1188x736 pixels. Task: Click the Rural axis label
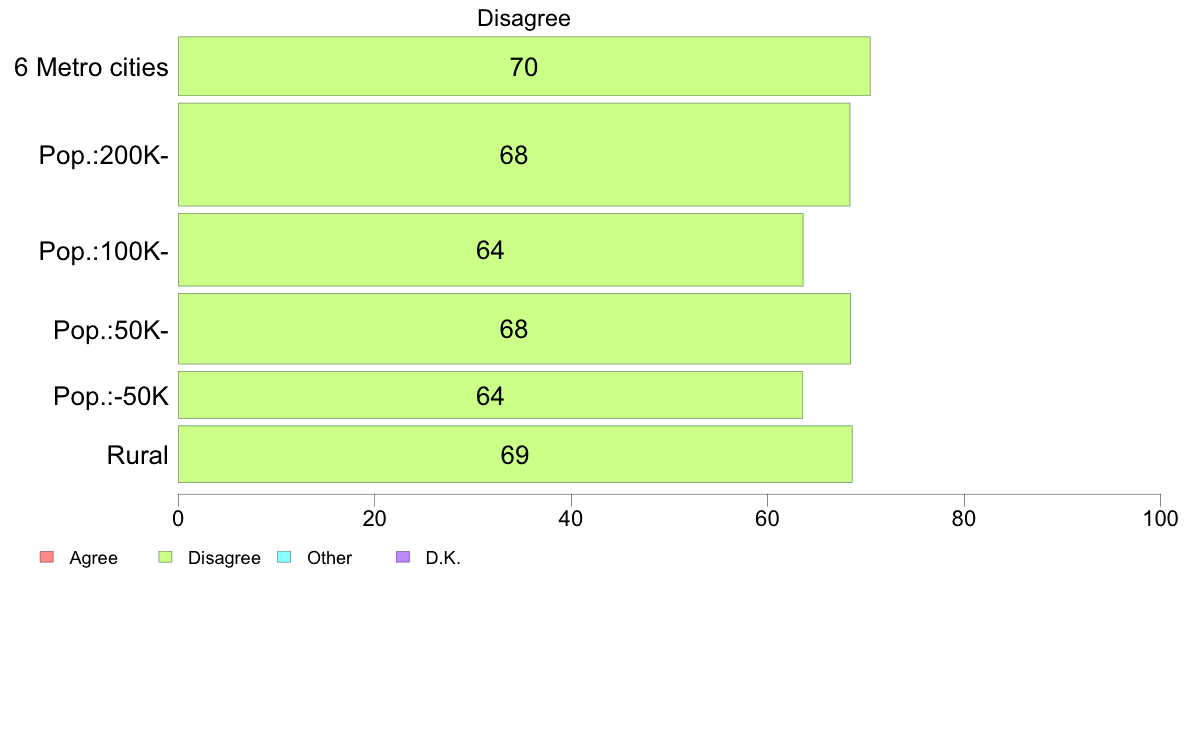pos(137,456)
